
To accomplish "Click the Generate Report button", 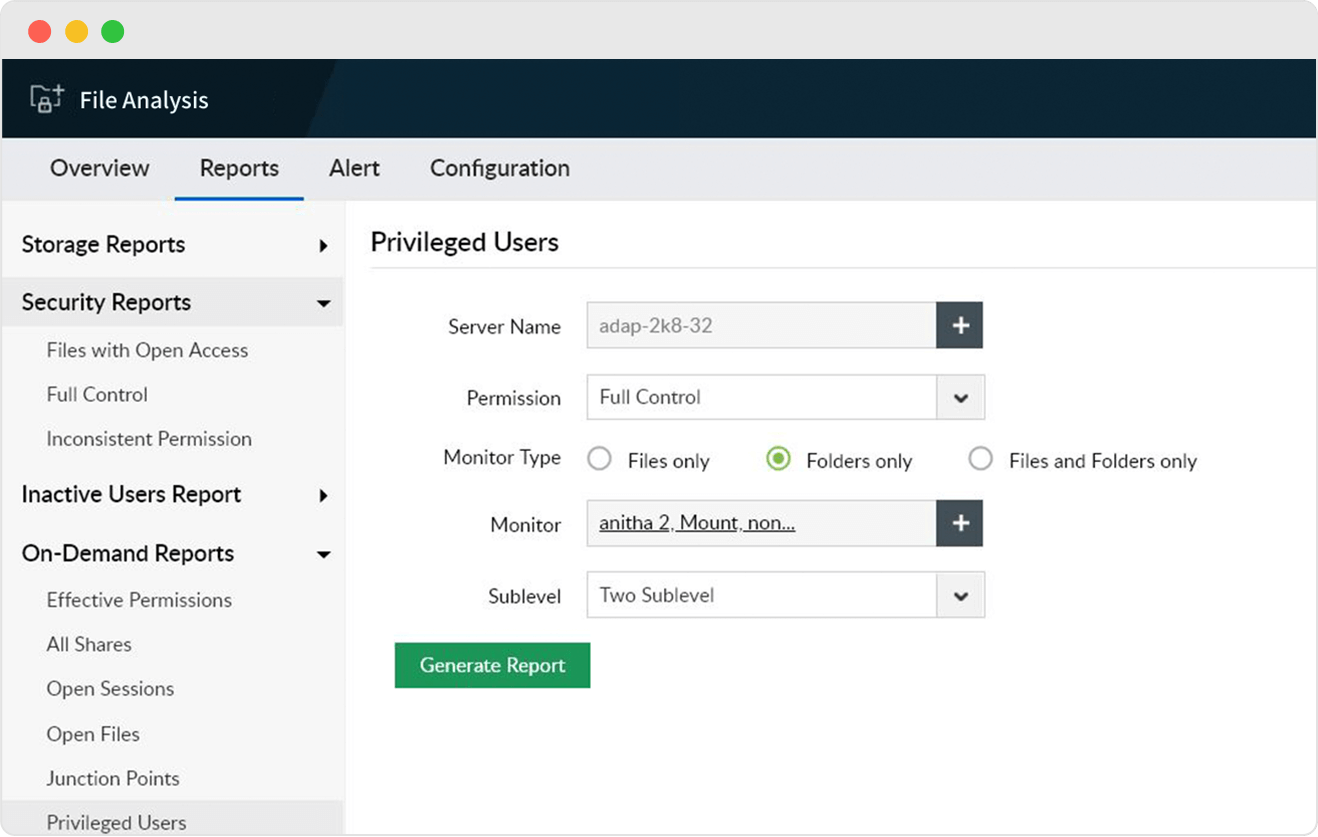I will click(x=492, y=665).
